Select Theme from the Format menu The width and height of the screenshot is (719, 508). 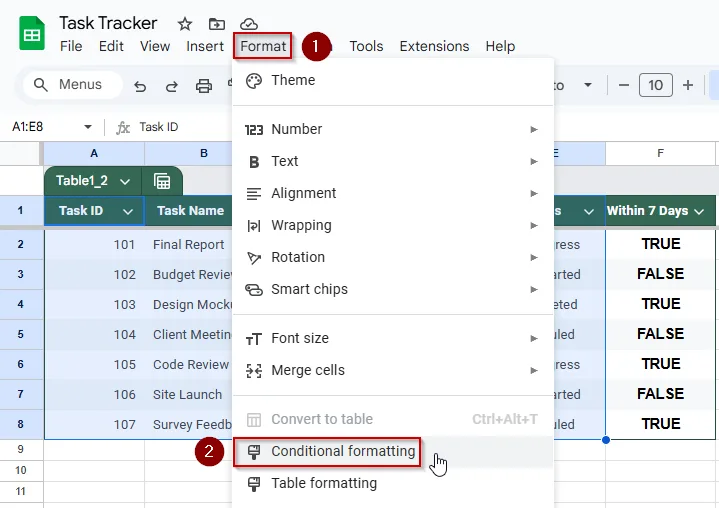coord(393,80)
